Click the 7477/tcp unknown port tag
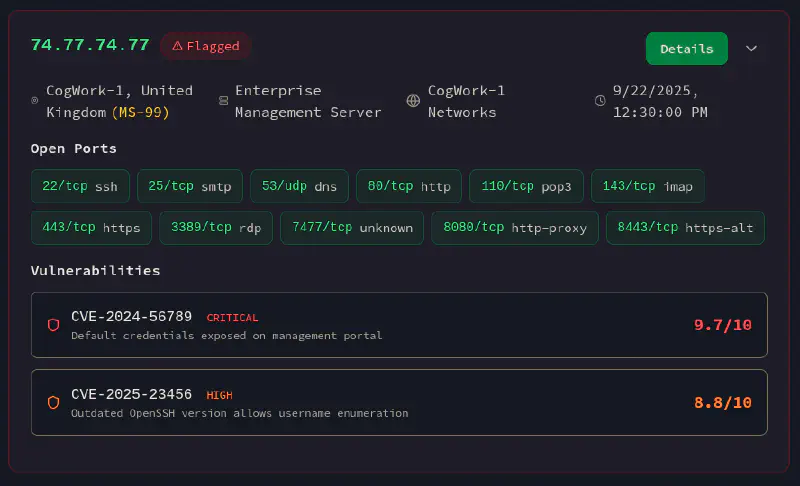Viewport: 800px width, 486px height. (x=352, y=228)
